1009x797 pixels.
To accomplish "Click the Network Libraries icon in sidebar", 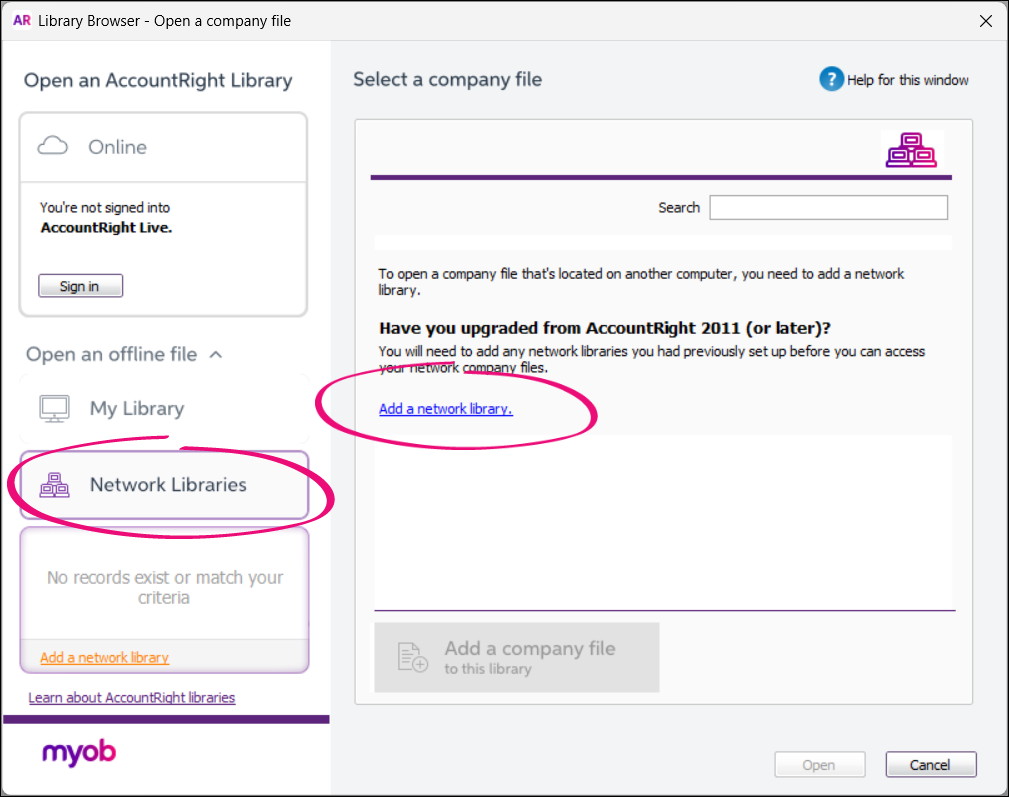I will pos(55,484).
